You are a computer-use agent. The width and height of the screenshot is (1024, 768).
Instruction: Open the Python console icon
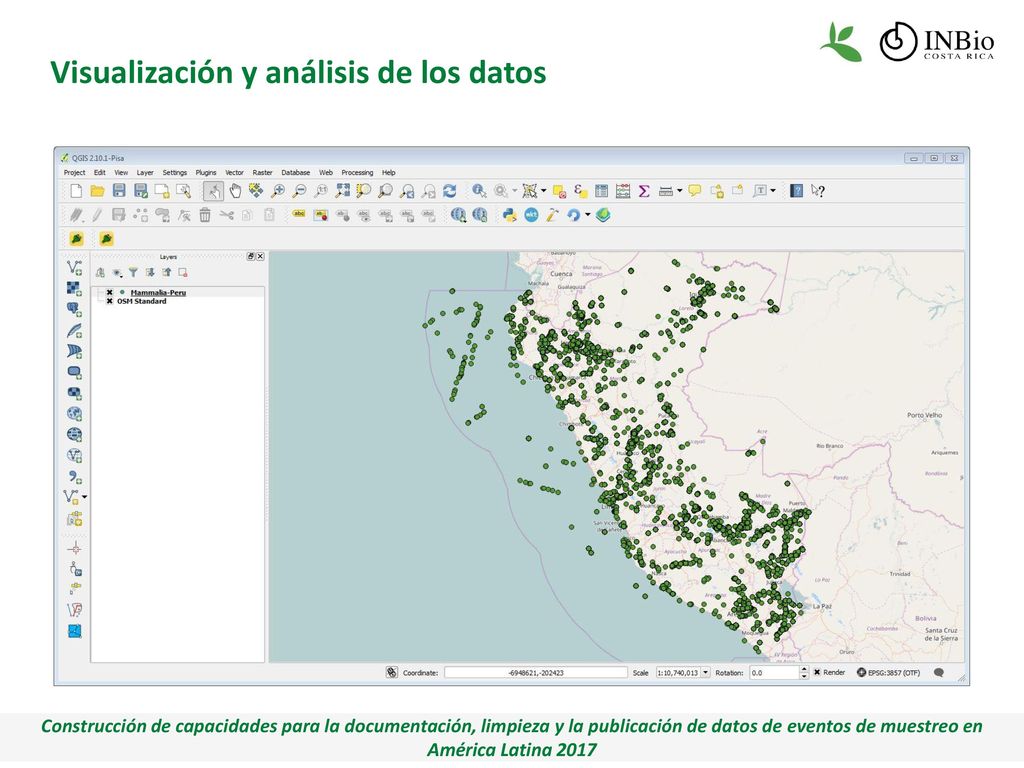tap(509, 215)
